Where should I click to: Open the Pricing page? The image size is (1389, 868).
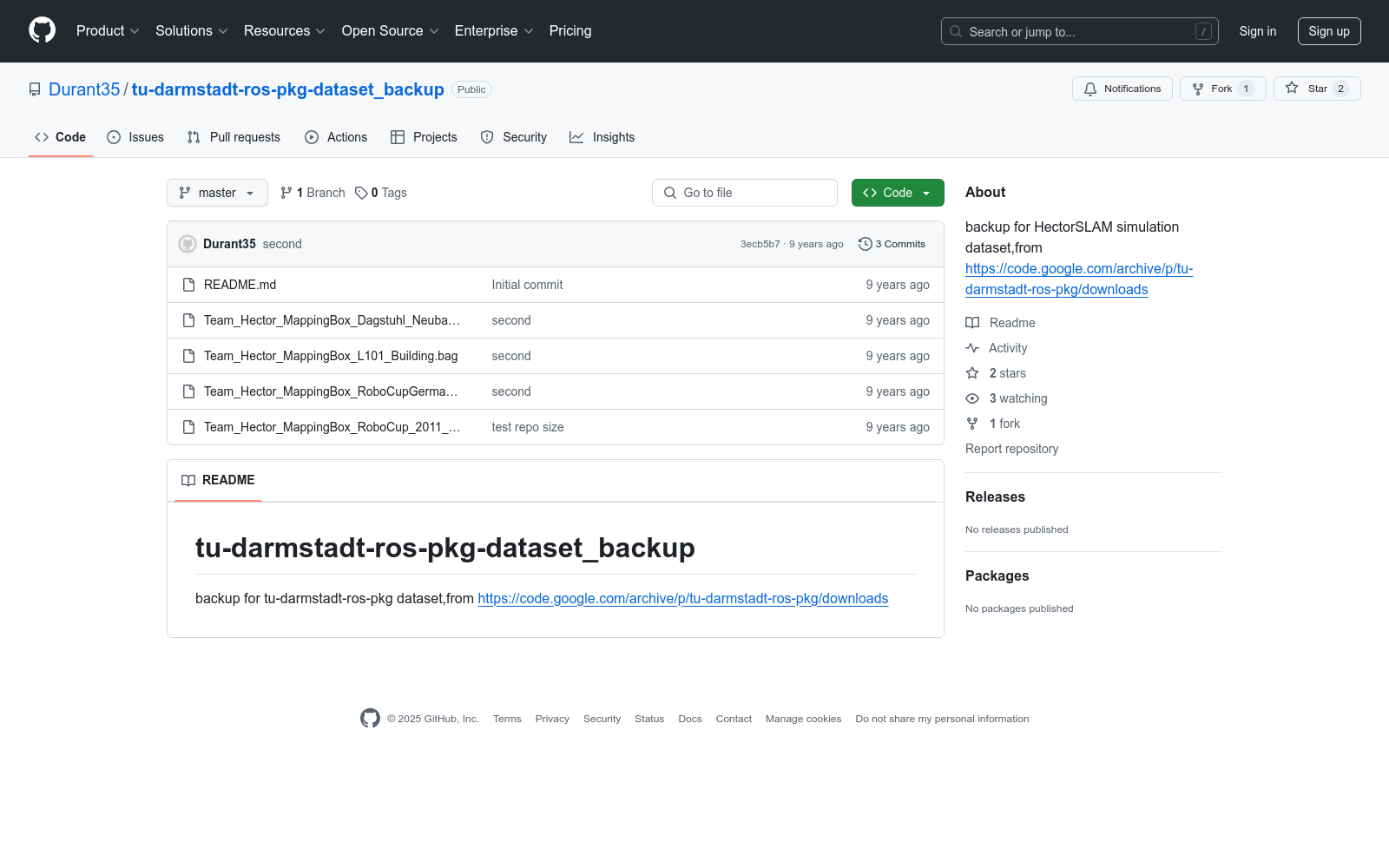pos(570,31)
